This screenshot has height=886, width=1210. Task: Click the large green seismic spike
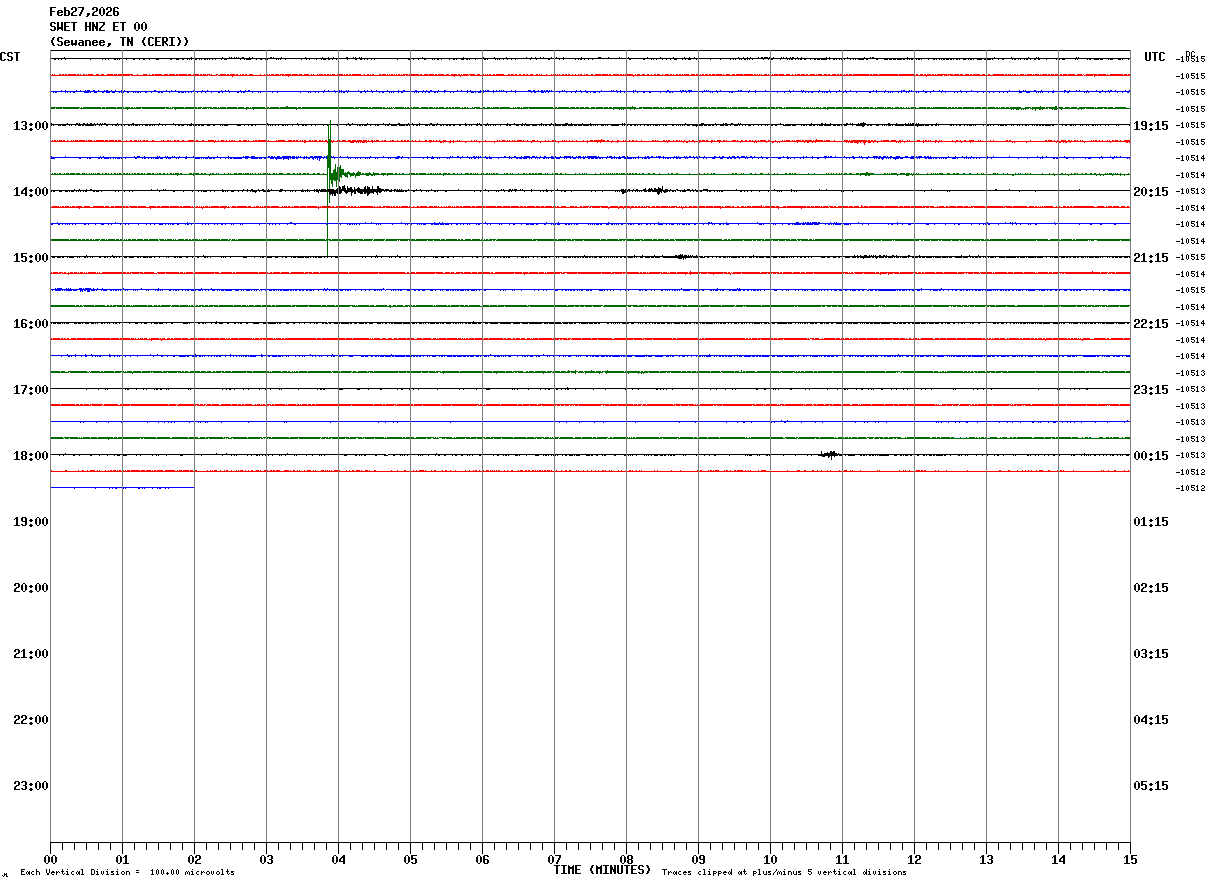point(329,150)
